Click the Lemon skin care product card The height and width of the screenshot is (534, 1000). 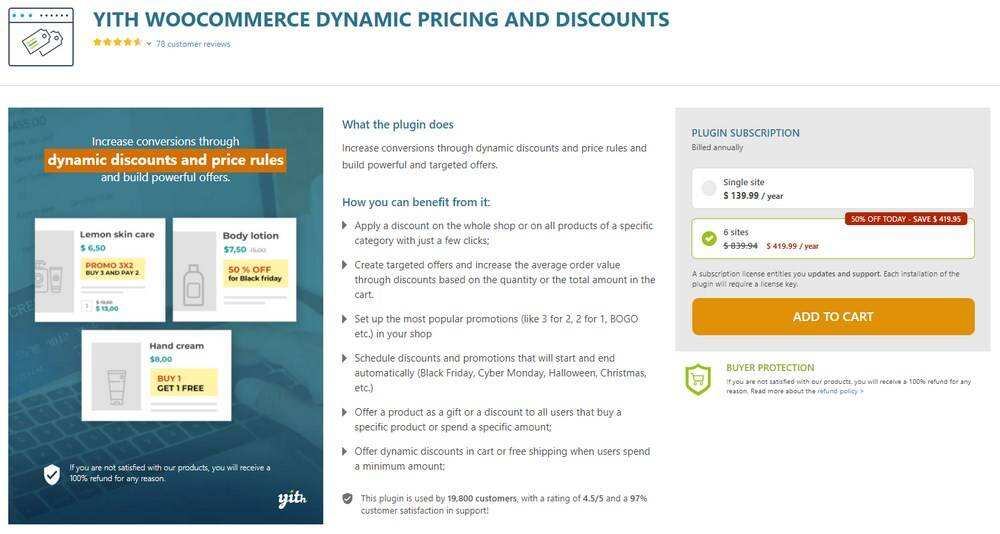click(x=98, y=269)
